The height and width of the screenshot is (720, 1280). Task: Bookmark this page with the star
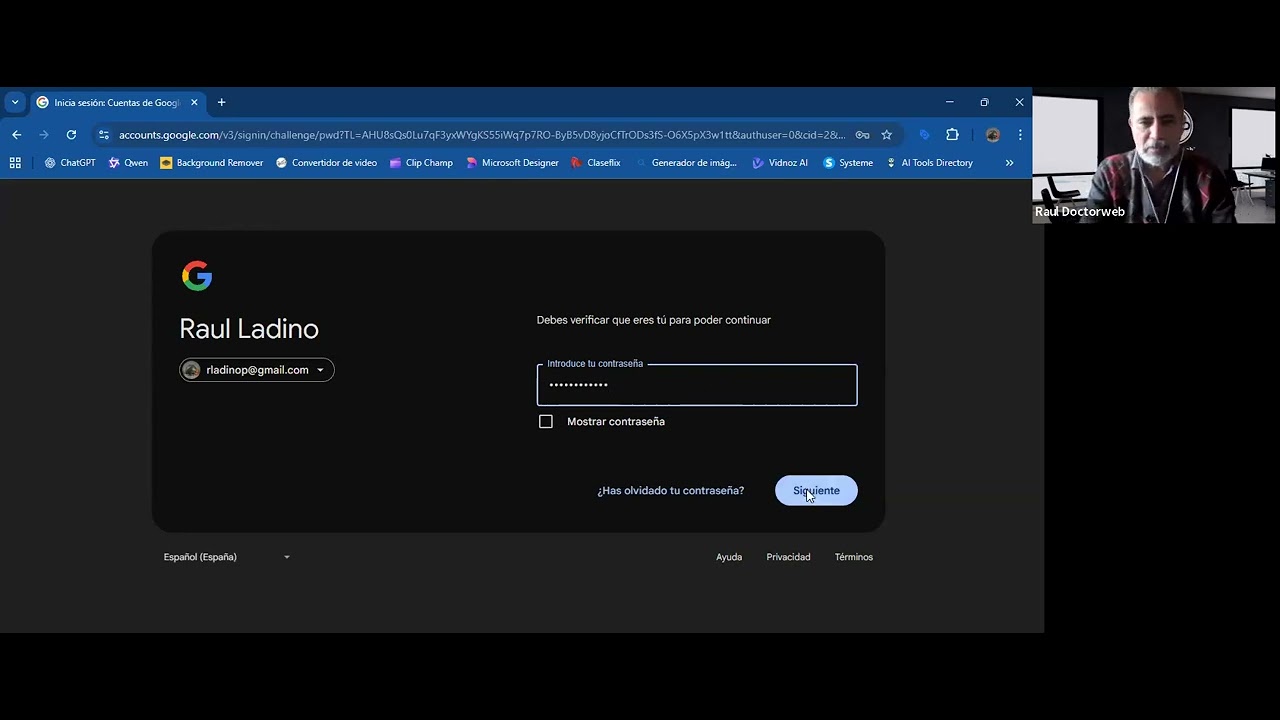886,135
